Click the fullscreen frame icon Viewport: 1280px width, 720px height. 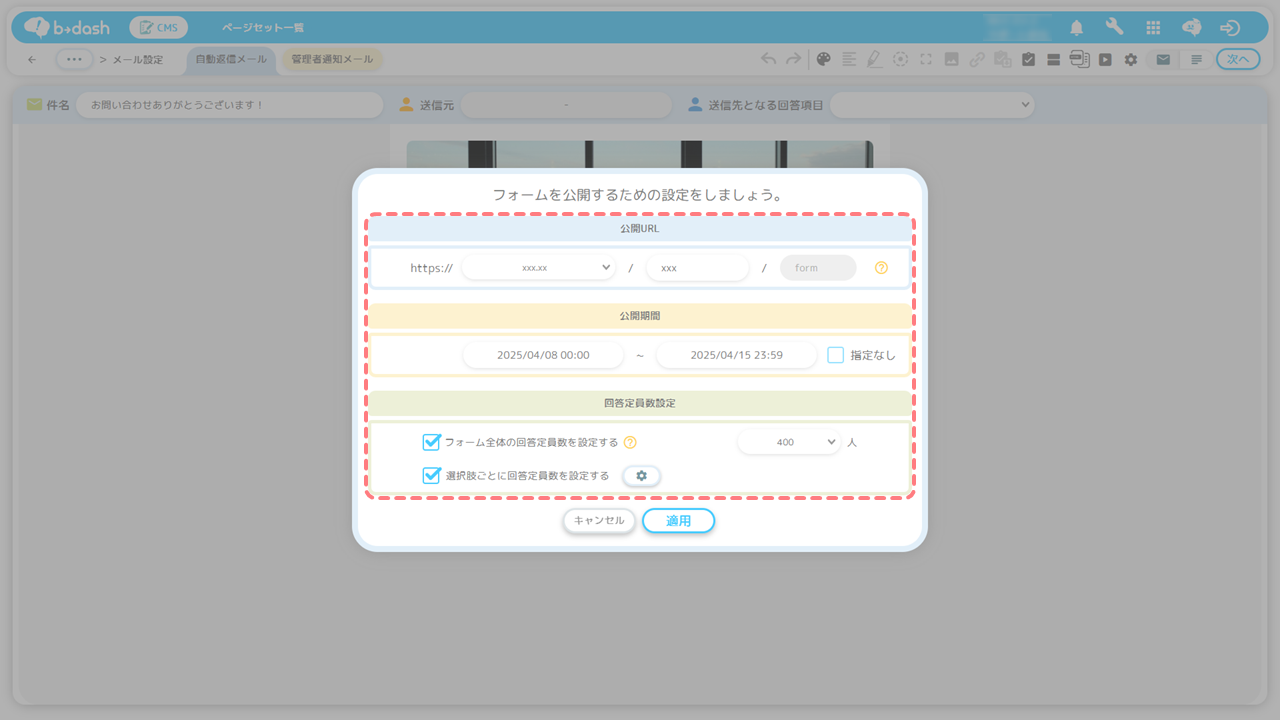point(926,59)
